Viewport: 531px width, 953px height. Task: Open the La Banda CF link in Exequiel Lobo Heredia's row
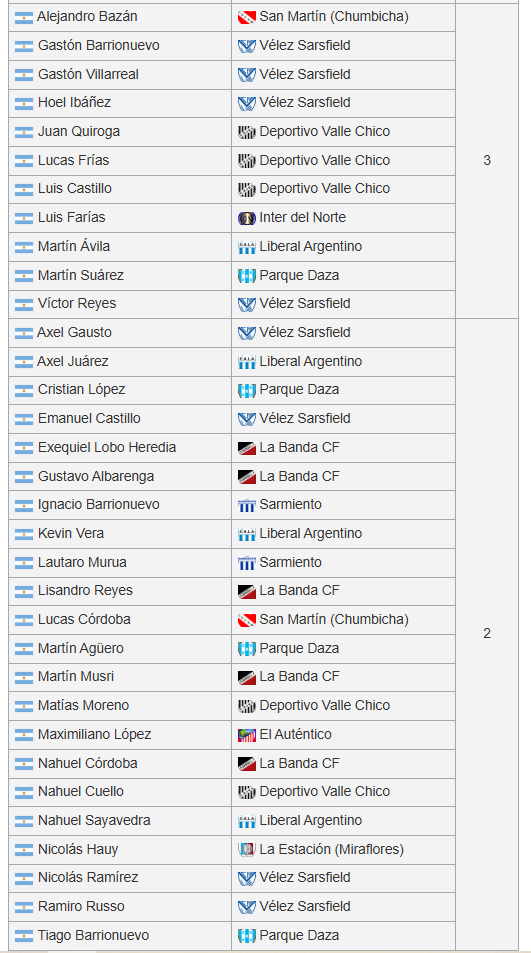pos(299,447)
